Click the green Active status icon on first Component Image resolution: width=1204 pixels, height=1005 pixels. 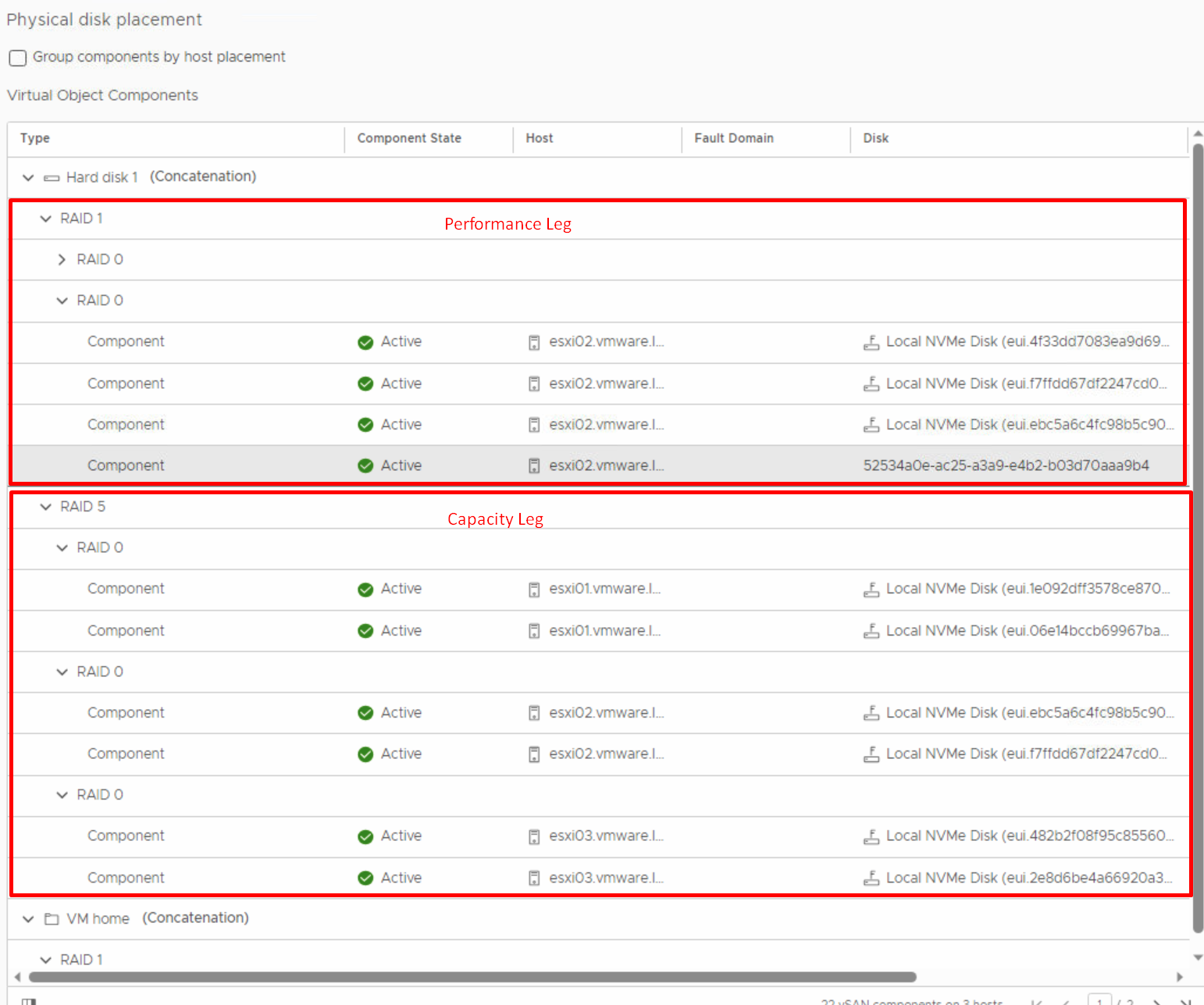click(x=365, y=341)
